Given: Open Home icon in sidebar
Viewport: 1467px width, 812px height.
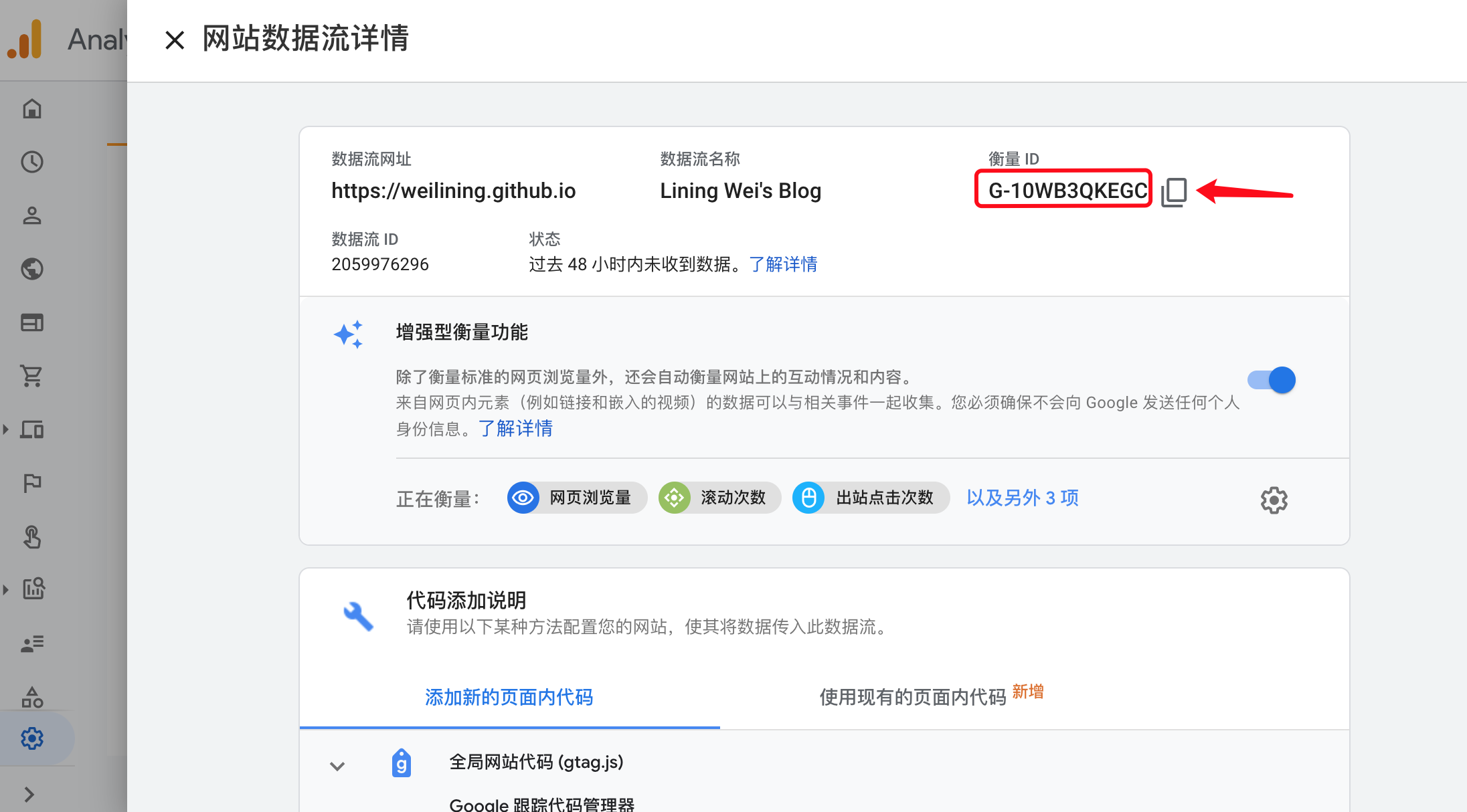Looking at the screenshot, I should click(x=31, y=108).
